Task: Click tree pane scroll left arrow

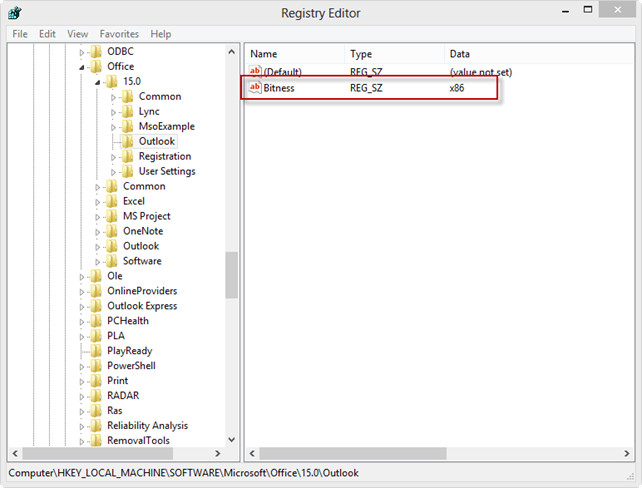Action: click(15, 453)
